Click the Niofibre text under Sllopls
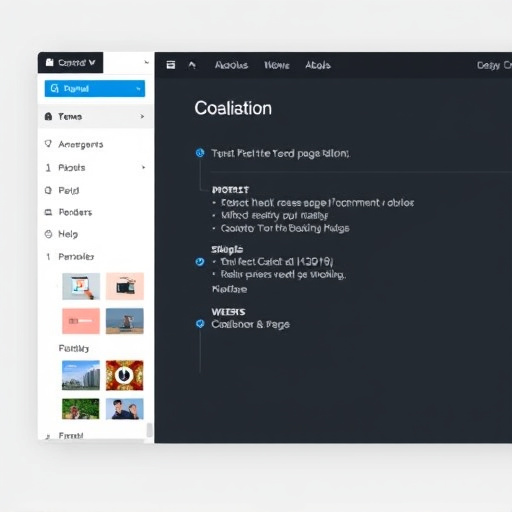 click(229, 289)
